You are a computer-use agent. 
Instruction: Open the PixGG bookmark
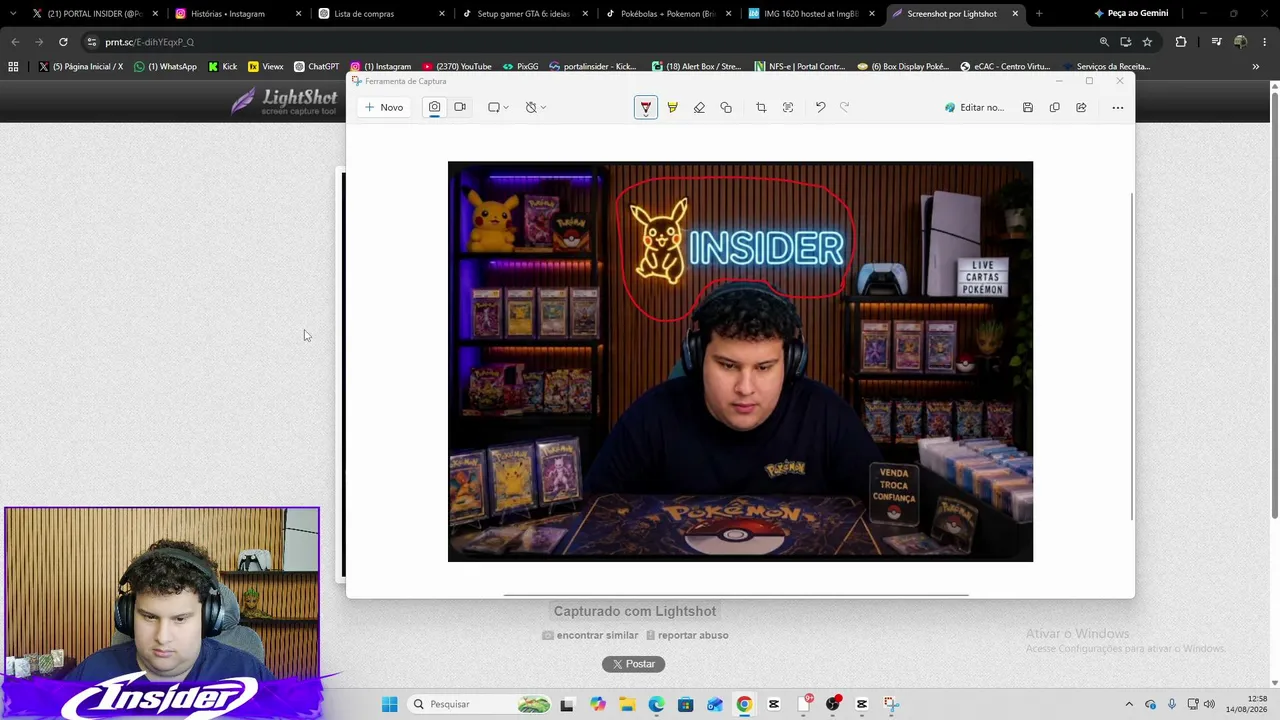click(520, 66)
